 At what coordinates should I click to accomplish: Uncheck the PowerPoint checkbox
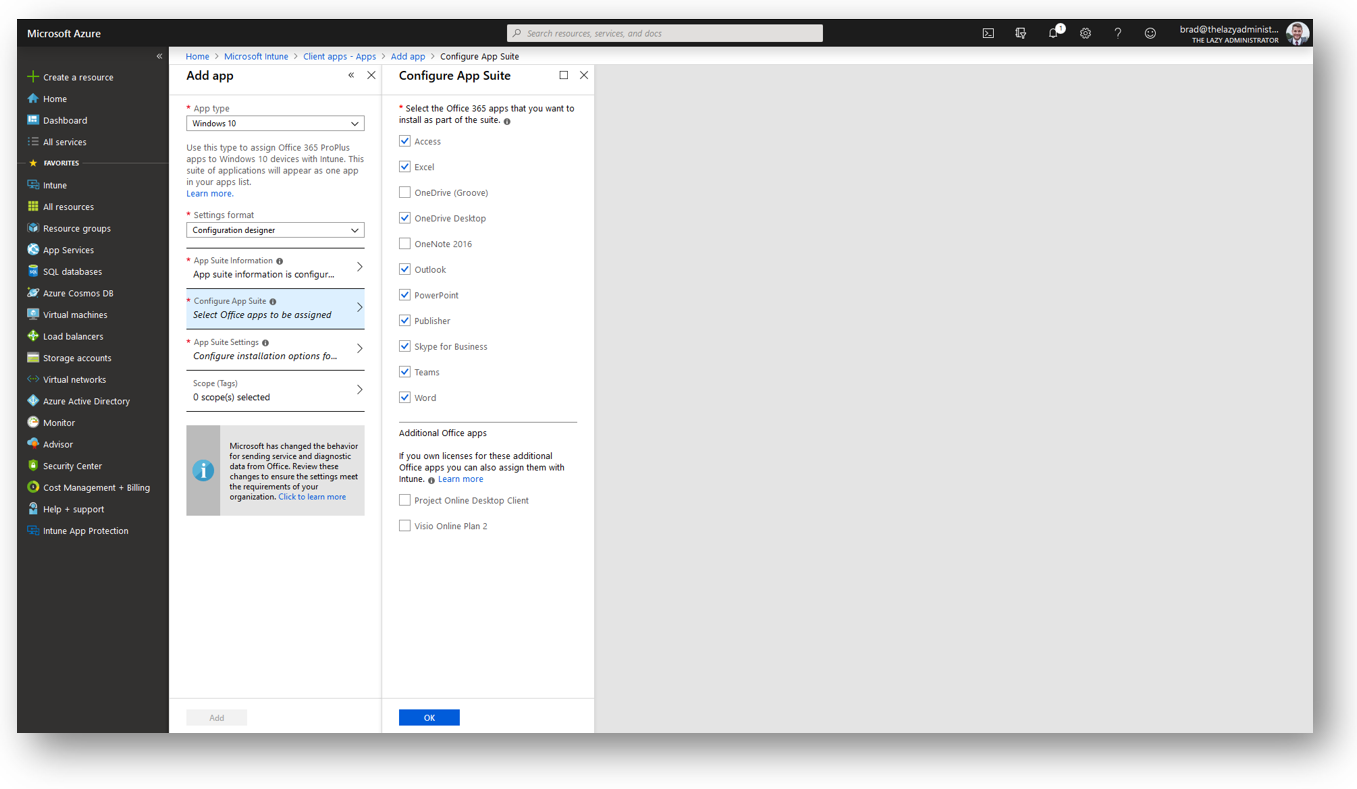[405, 295]
